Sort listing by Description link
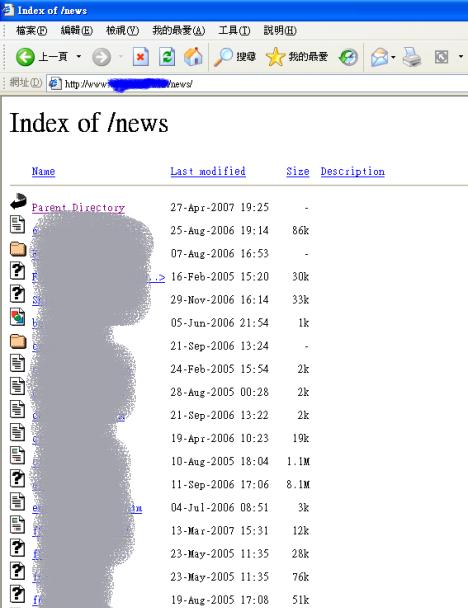Image resolution: width=468 pixels, height=608 pixels. click(x=352, y=171)
